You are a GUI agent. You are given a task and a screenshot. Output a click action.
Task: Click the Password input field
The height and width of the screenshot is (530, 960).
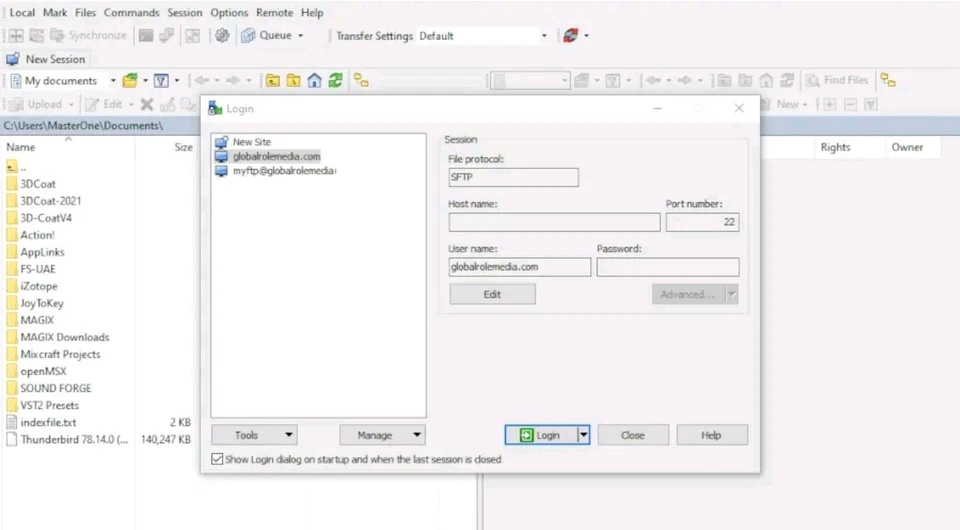coord(668,267)
